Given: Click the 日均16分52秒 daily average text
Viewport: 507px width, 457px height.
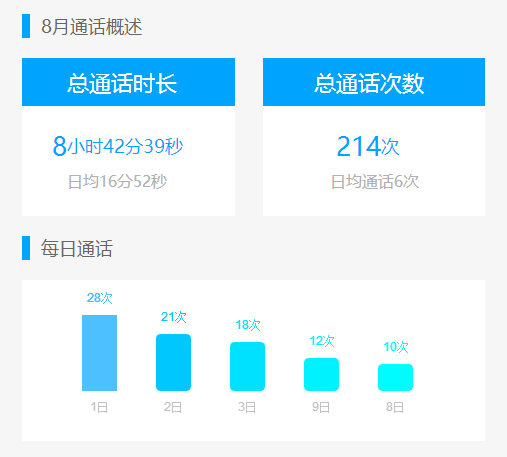Looking at the screenshot, I should tap(117, 182).
